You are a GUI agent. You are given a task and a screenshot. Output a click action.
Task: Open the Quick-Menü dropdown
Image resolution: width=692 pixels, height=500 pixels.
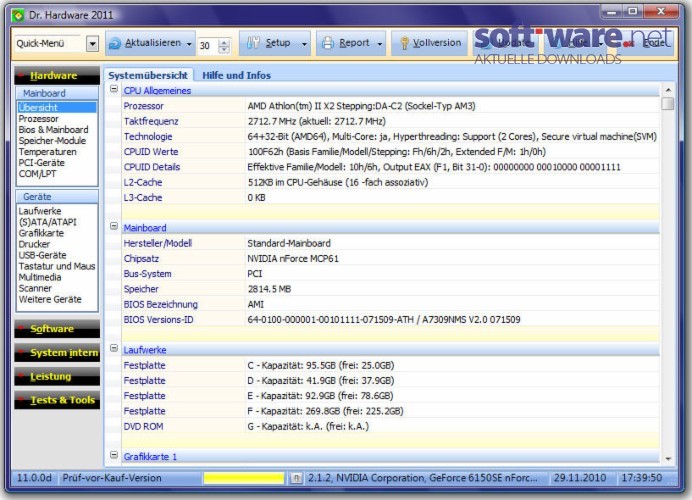(x=92, y=44)
